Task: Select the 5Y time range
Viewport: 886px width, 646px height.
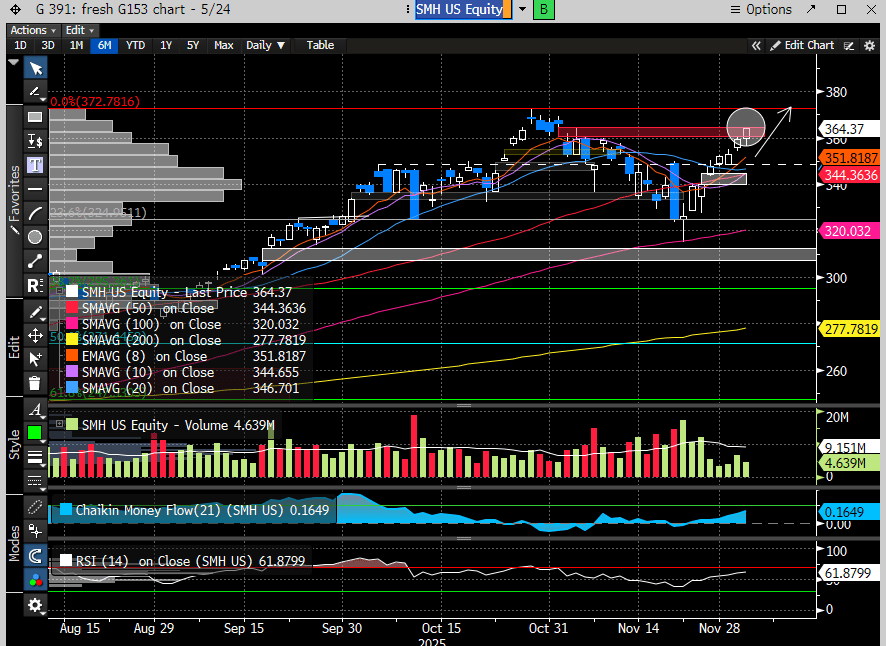Action: pyautogui.click(x=193, y=45)
